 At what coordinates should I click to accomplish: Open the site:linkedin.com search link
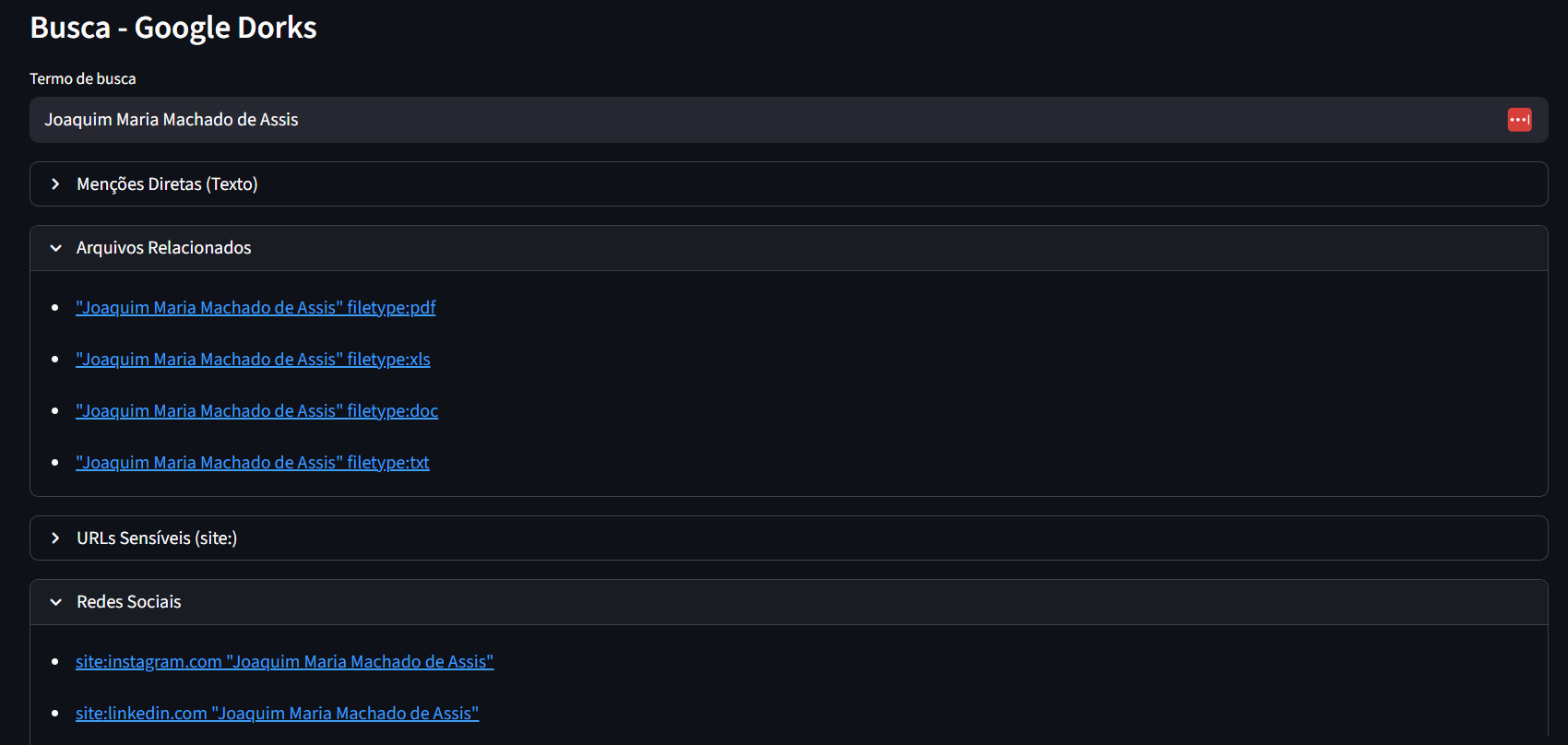[277, 714]
